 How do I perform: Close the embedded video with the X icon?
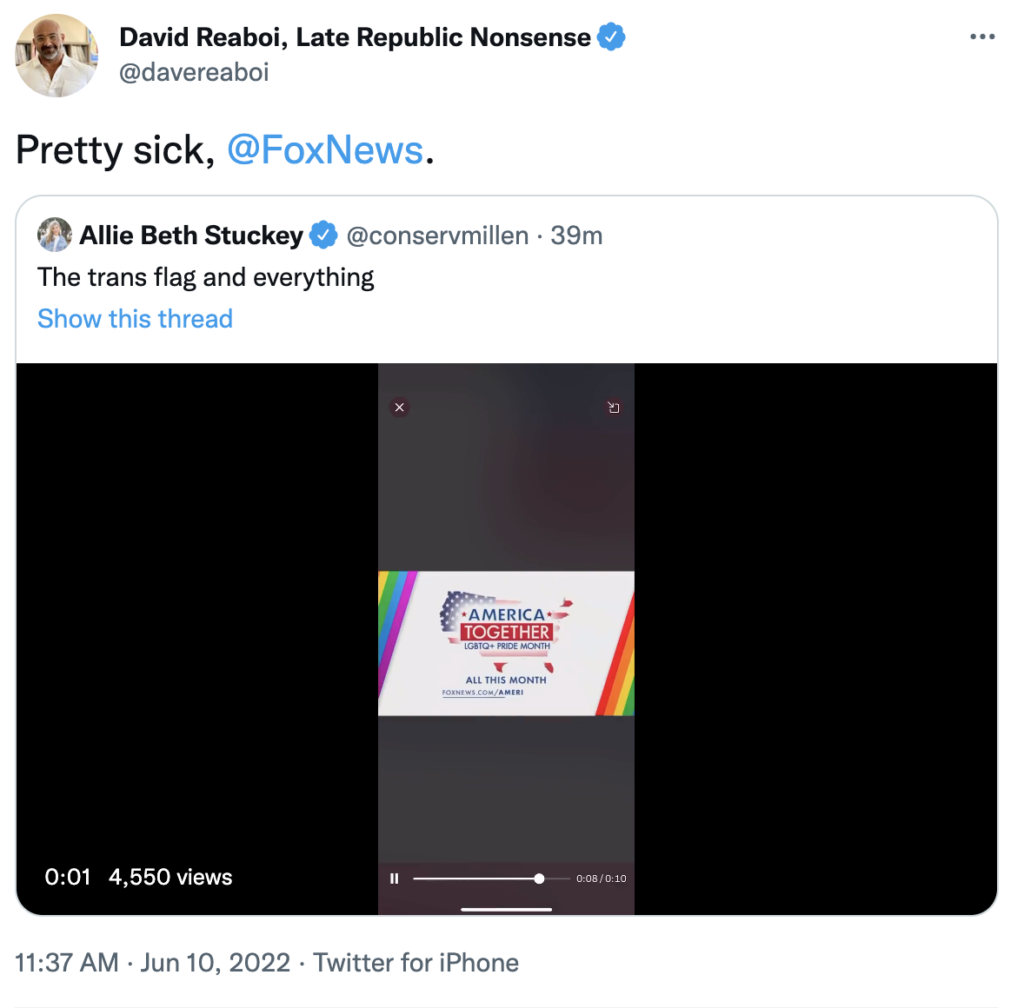tap(399, 407)
